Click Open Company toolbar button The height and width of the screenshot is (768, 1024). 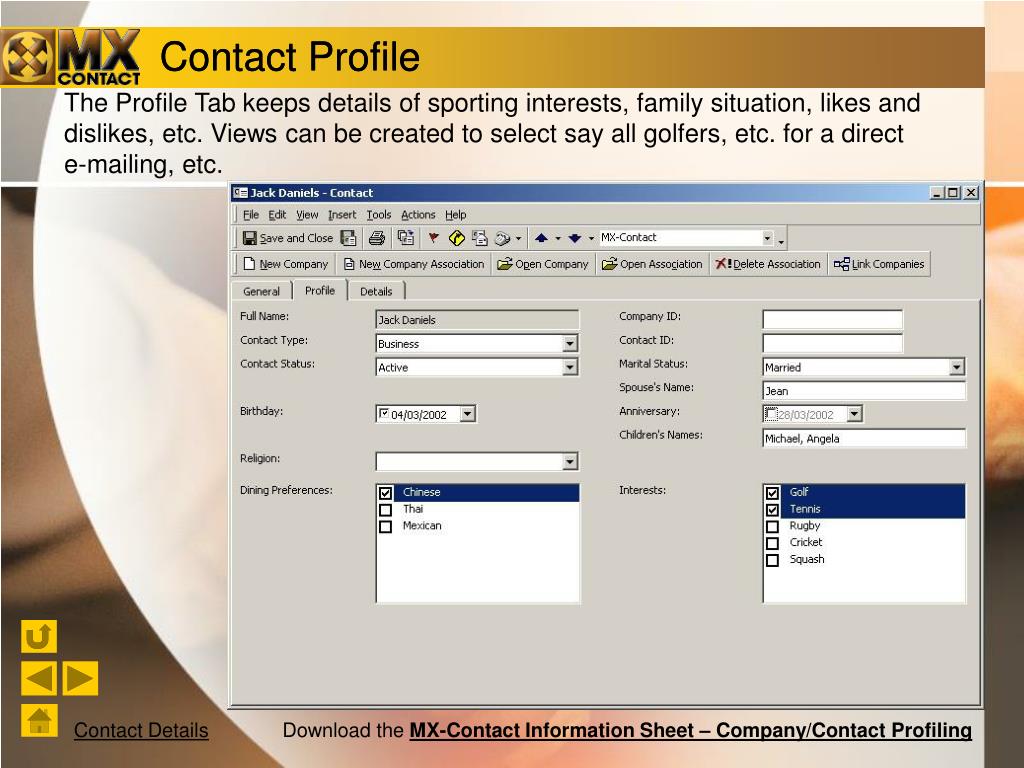tap(543, 264)
